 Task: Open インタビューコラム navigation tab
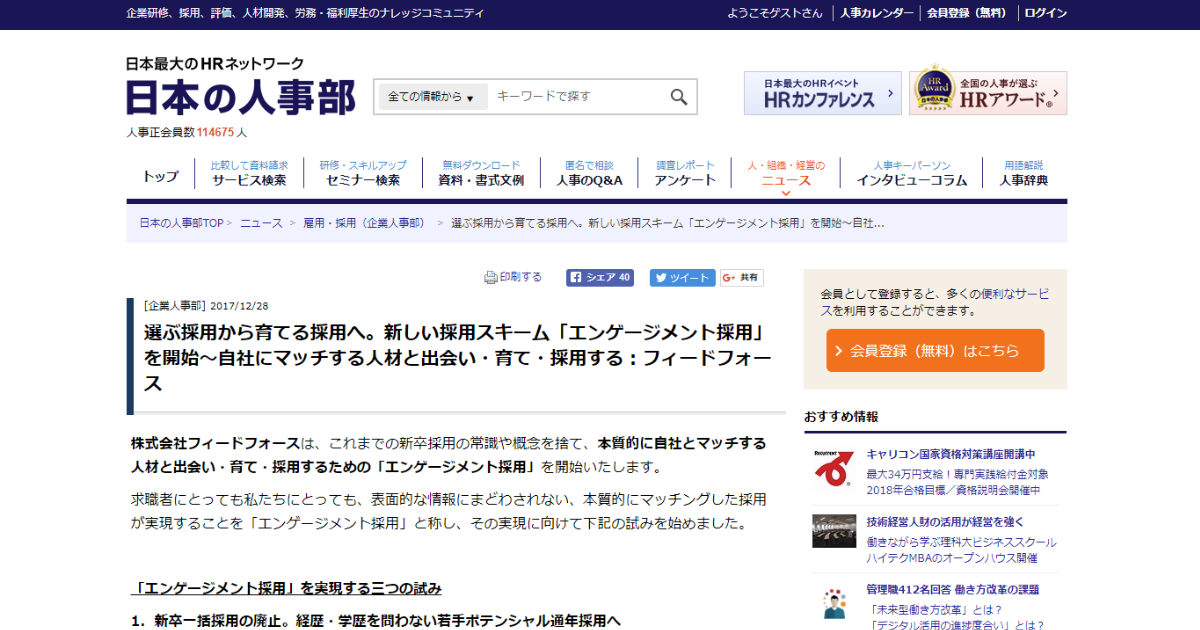click(x=912, y=173)
